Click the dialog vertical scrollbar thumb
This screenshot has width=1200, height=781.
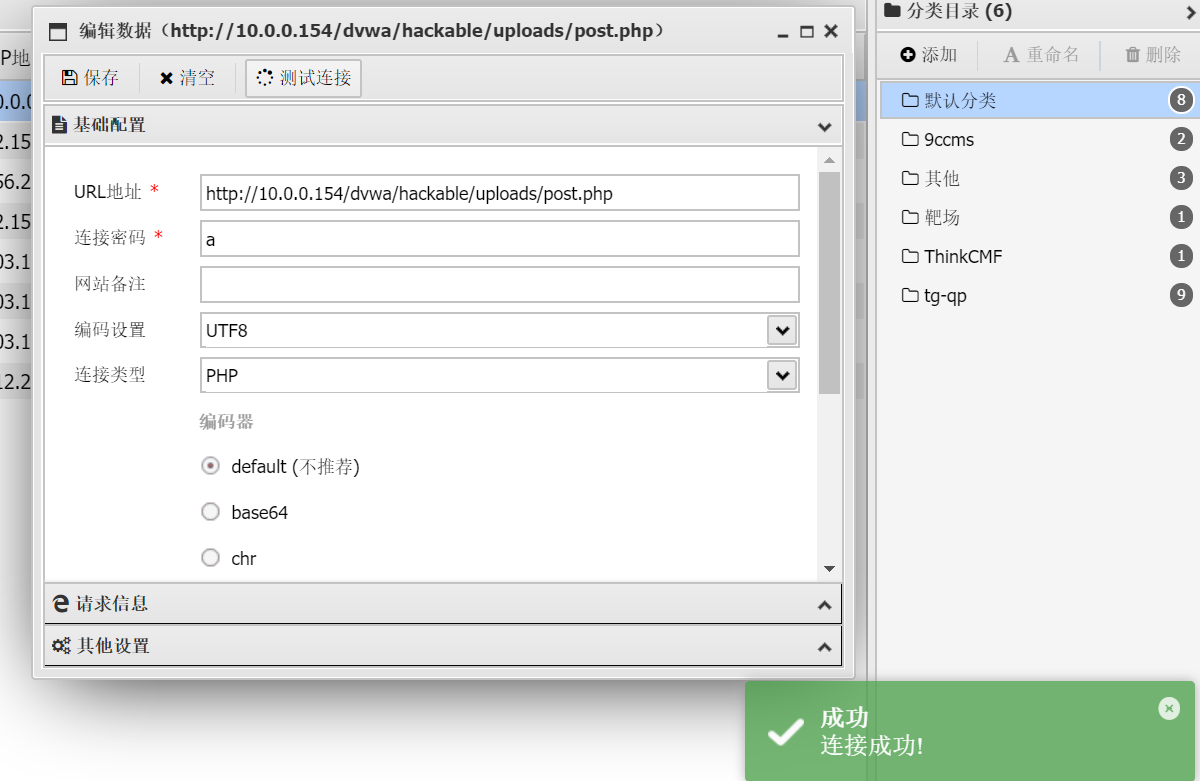click(829, 283)
